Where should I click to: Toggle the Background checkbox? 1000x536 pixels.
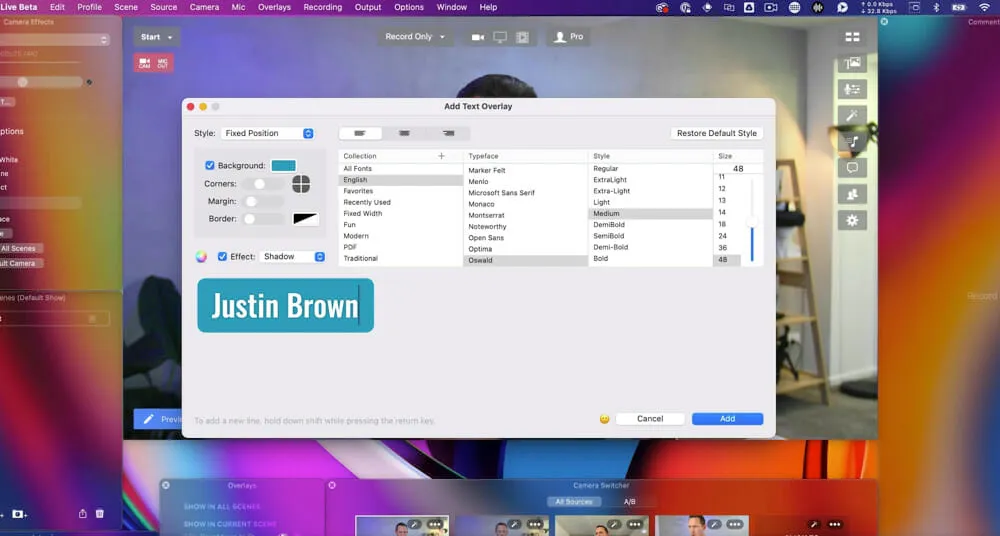[210, 166]
